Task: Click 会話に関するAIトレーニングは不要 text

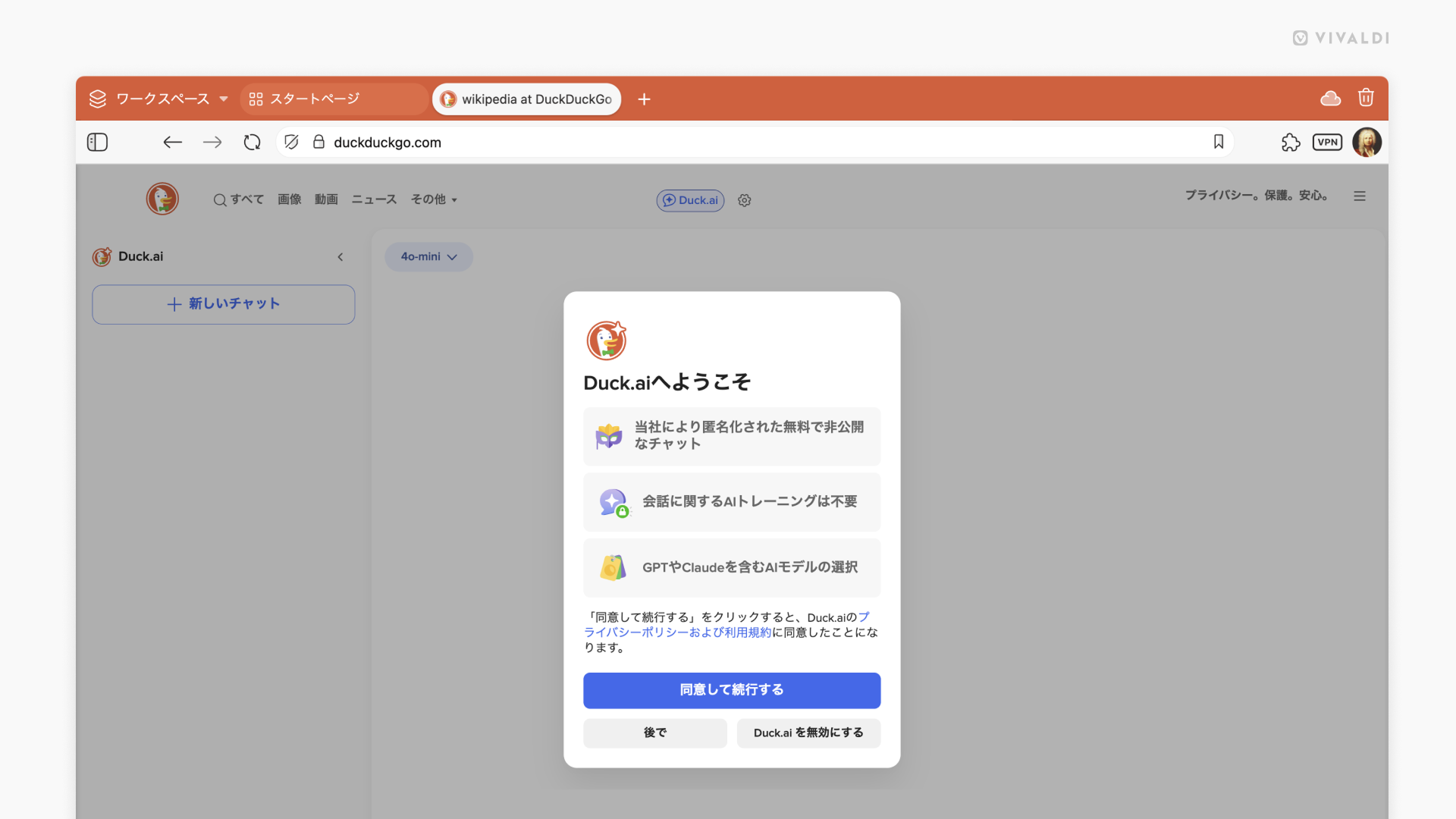Action: [750, 502]
